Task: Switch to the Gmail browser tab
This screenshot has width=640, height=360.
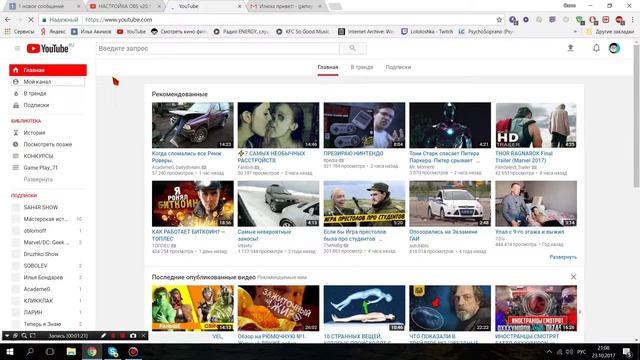Action: click(286, 6)
